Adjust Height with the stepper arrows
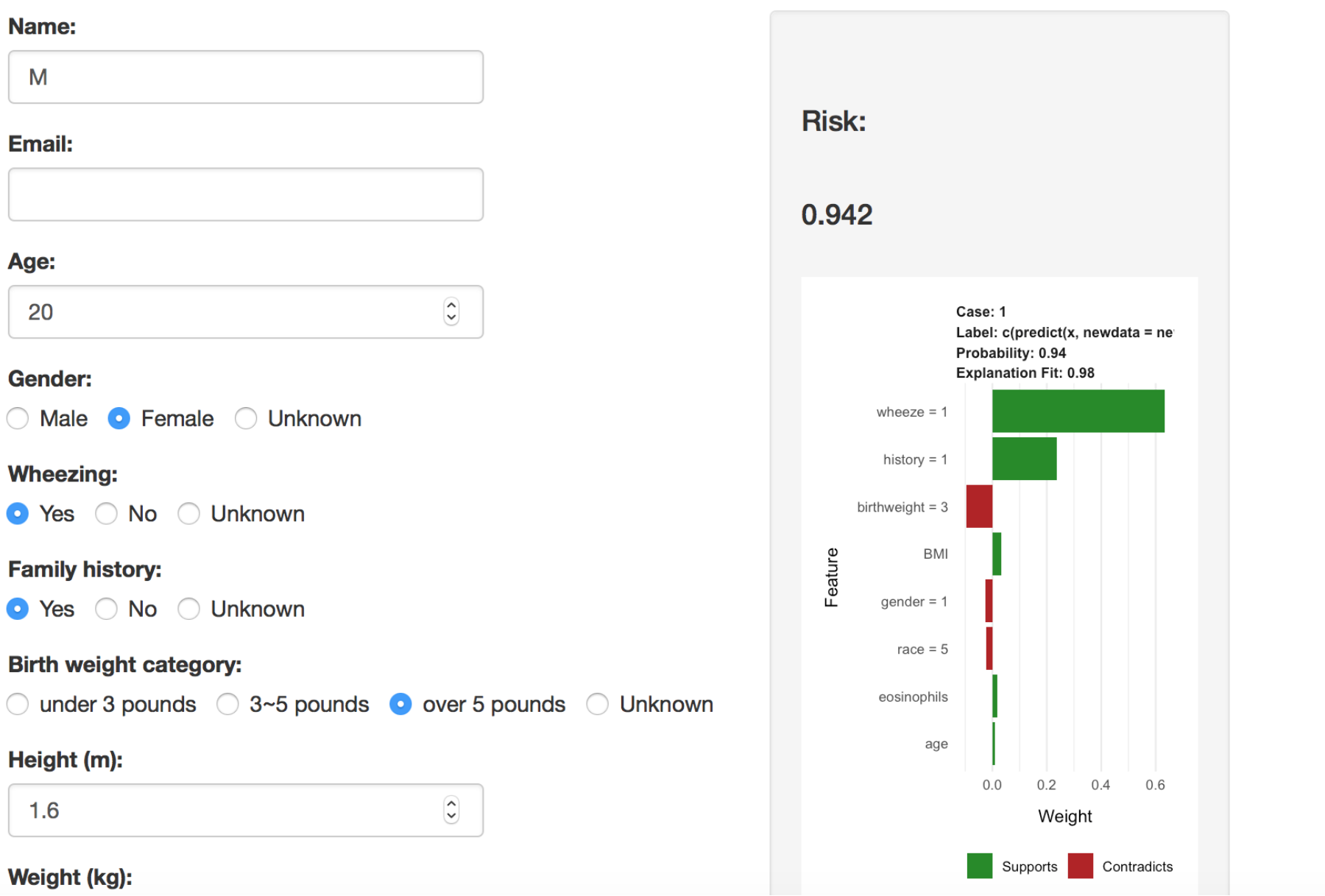 [x=451, y=810]
